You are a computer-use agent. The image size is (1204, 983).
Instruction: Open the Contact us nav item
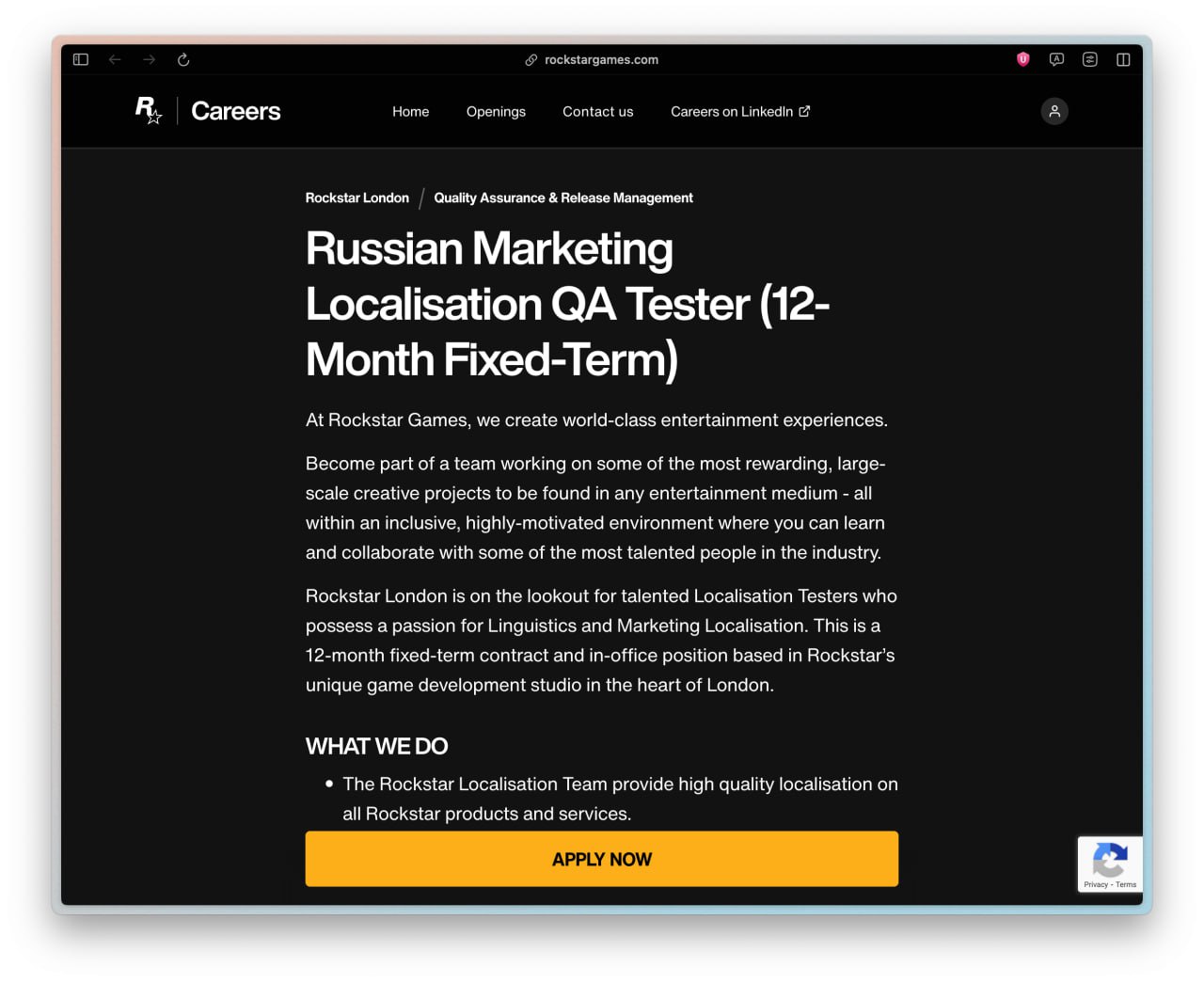click(598, 111)
